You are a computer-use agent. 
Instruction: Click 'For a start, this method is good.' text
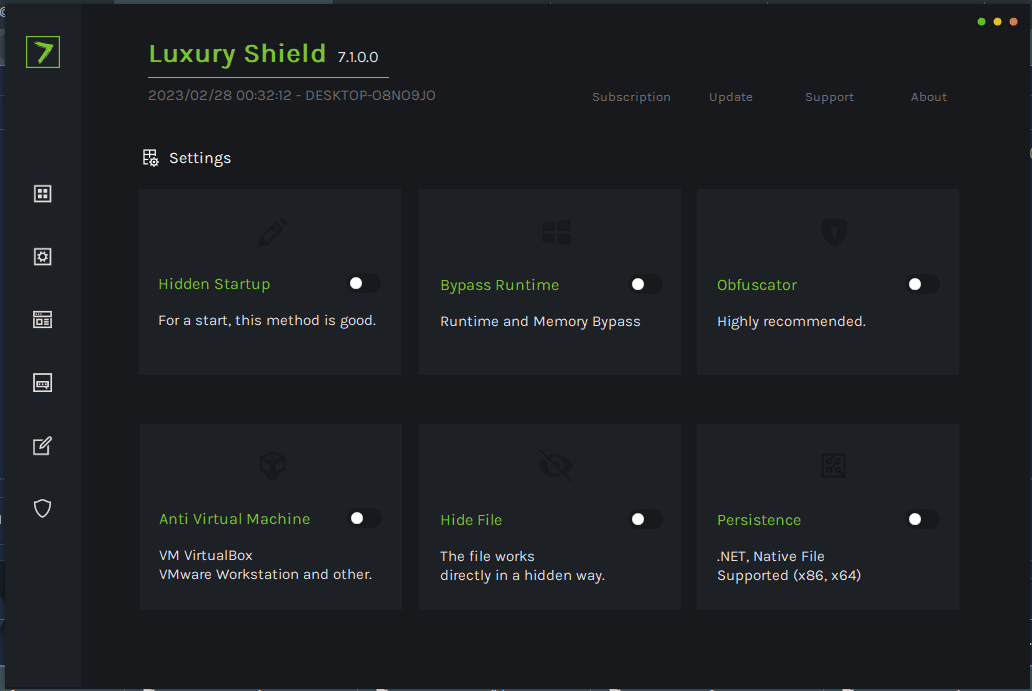click(x=267, y=320)
